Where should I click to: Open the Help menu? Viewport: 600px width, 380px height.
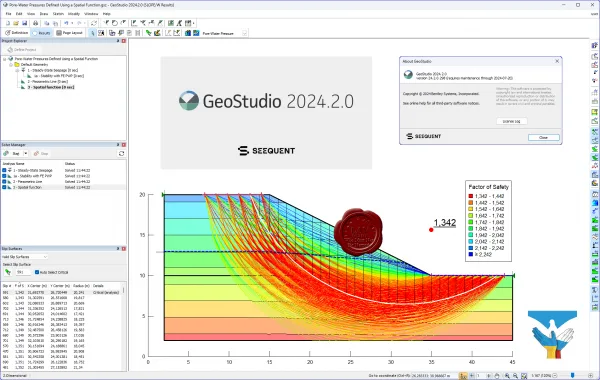[x=107, y=14]
